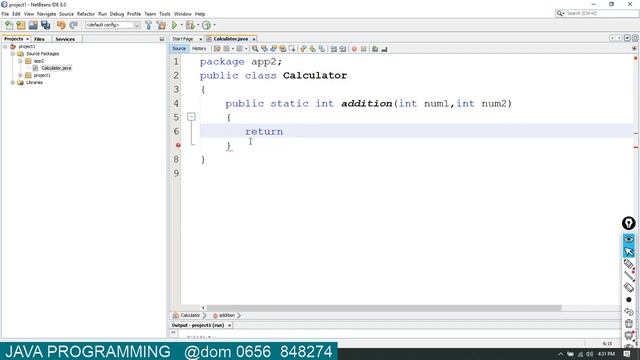
Task: Open the Windows notification center icon
Action: [x=627, y=354]
